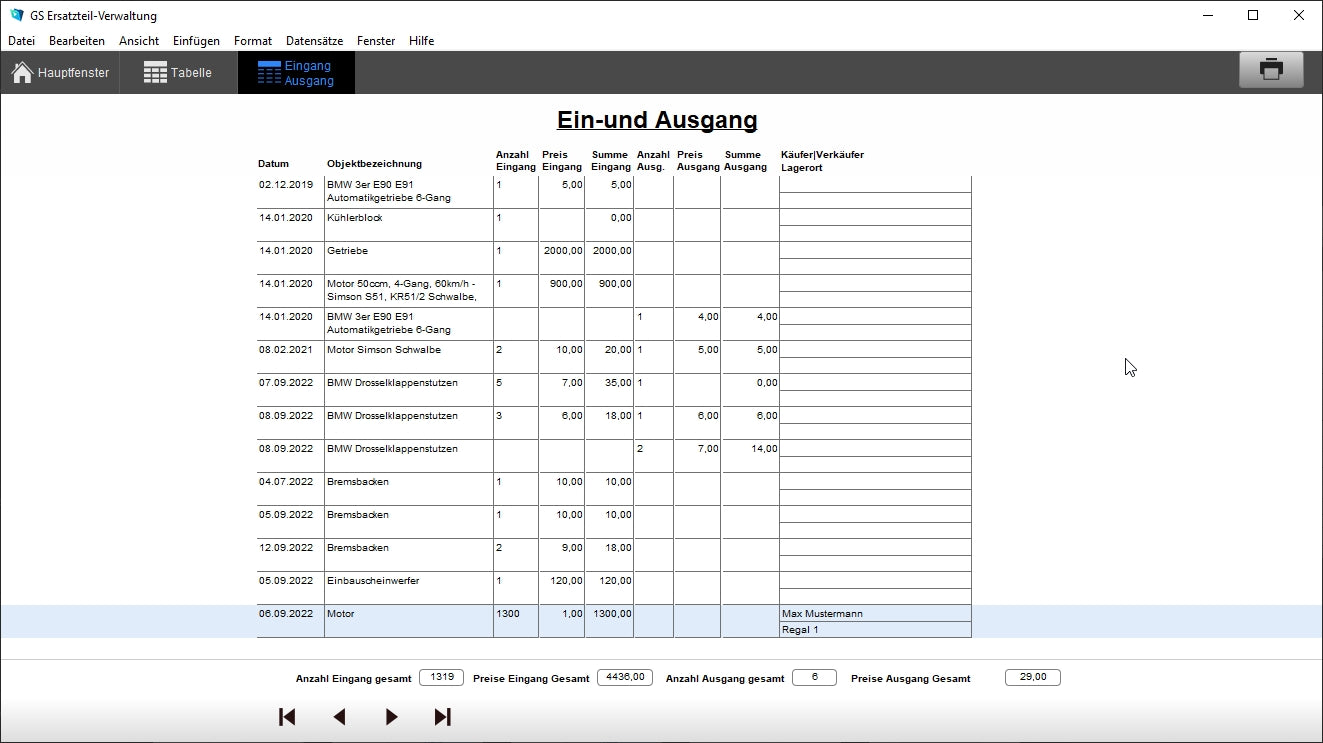Switch to Tabelle view
This screenshot has height=743, width=1323.
(178, 73)
